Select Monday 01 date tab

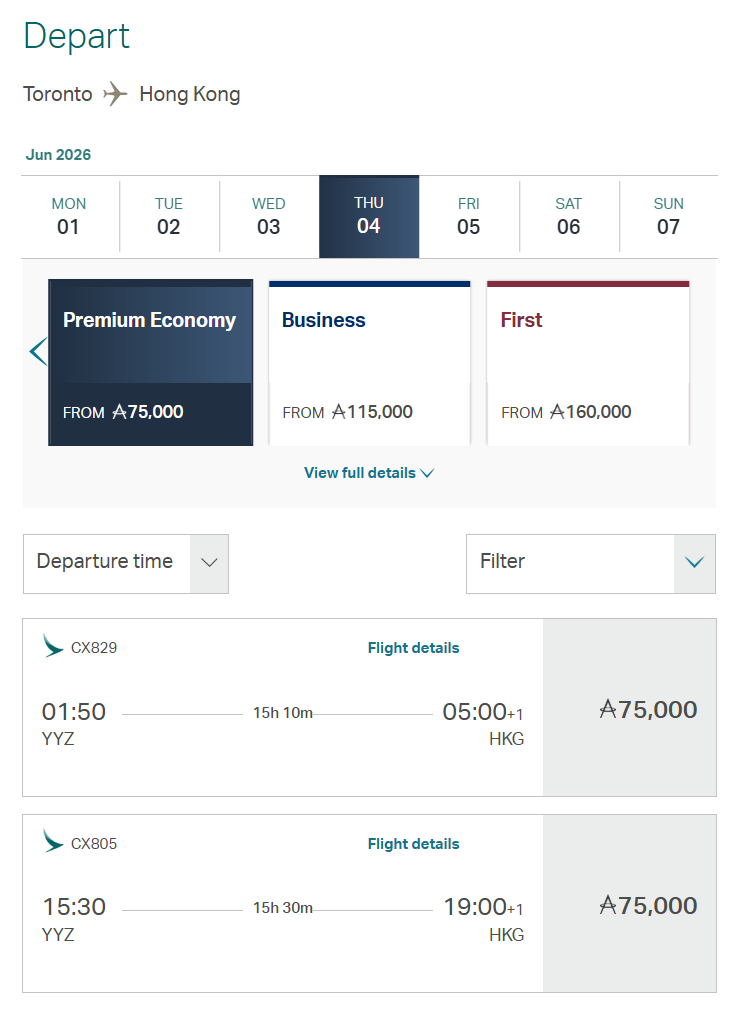69,216
